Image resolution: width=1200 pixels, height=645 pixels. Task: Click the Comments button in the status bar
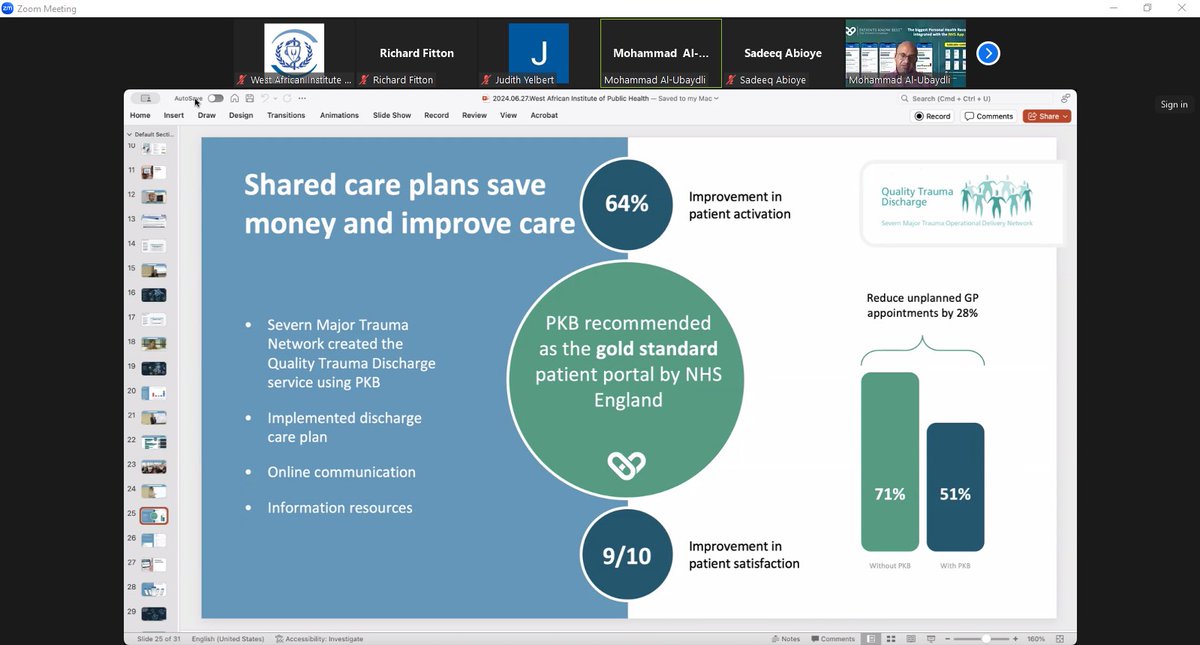pos(833,639)
